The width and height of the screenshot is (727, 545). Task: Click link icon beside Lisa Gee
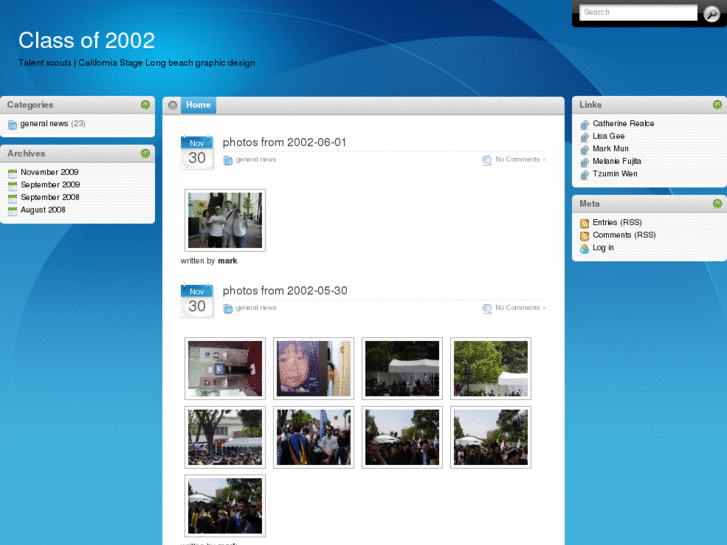click(585, 137)
